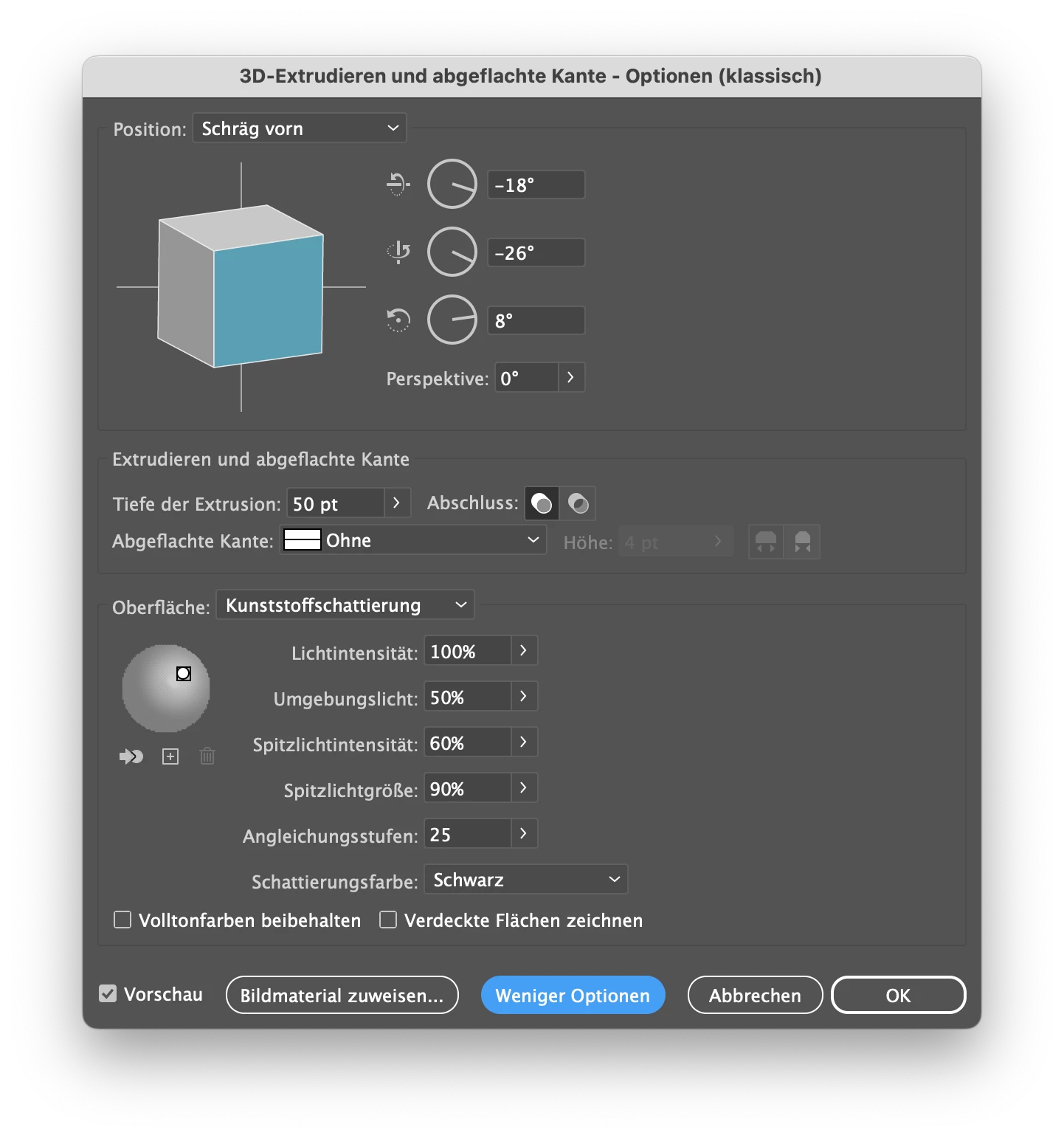
Task: Expand the Angleichungsstufen slider arrow
Action: [x=524, y=834]
